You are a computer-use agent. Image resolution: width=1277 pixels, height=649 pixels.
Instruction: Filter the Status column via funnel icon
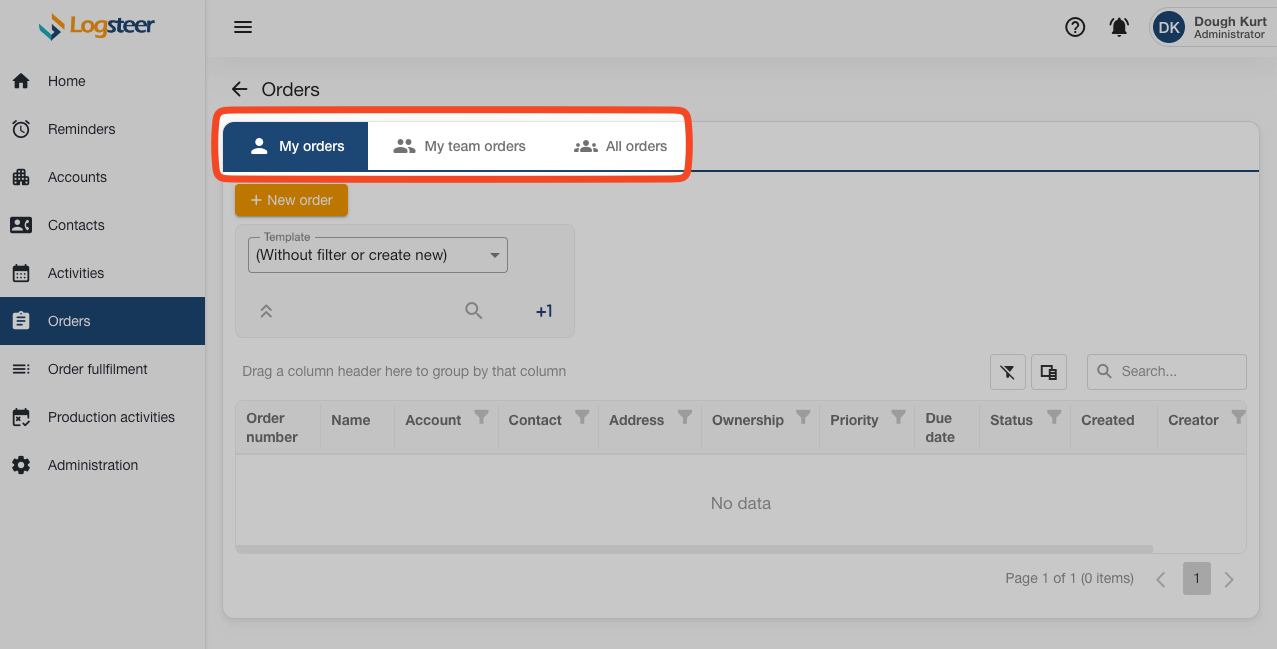pos(1054,417)
